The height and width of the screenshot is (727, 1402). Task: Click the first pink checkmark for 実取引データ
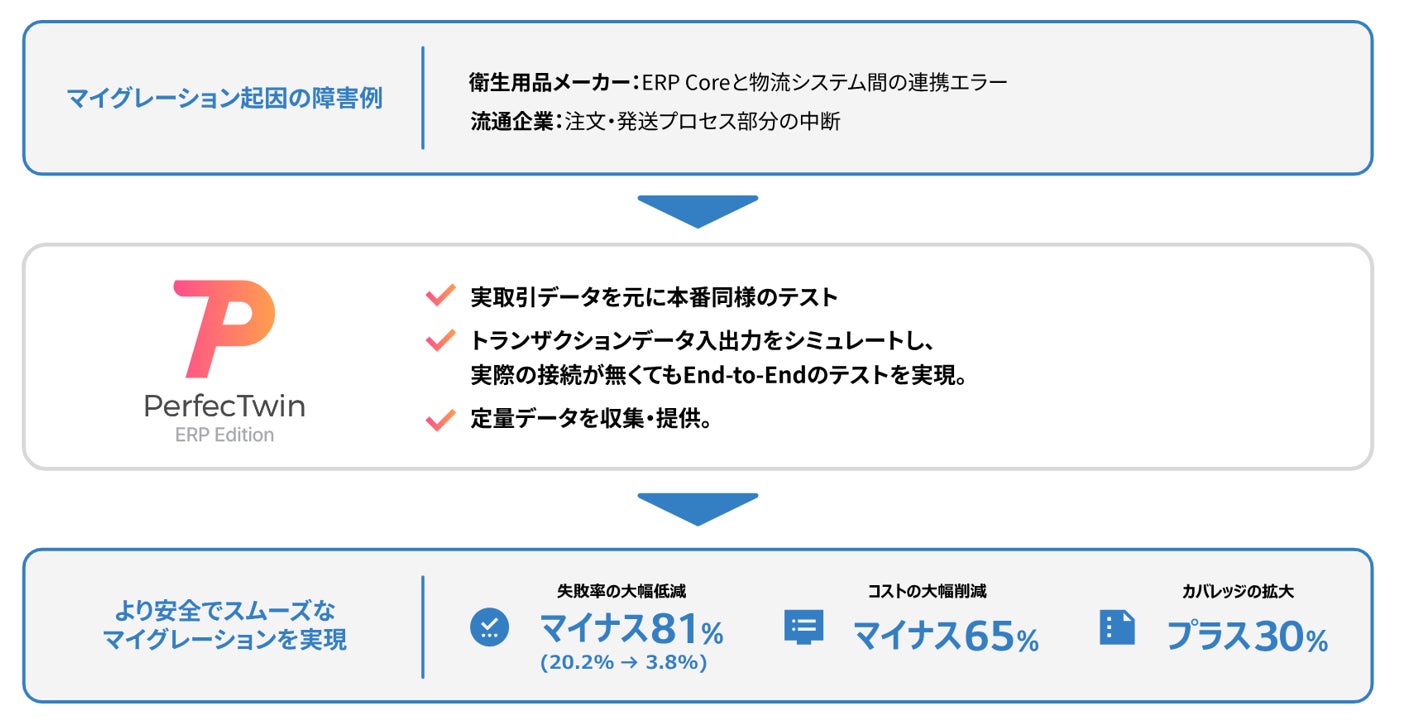(440, 296)
